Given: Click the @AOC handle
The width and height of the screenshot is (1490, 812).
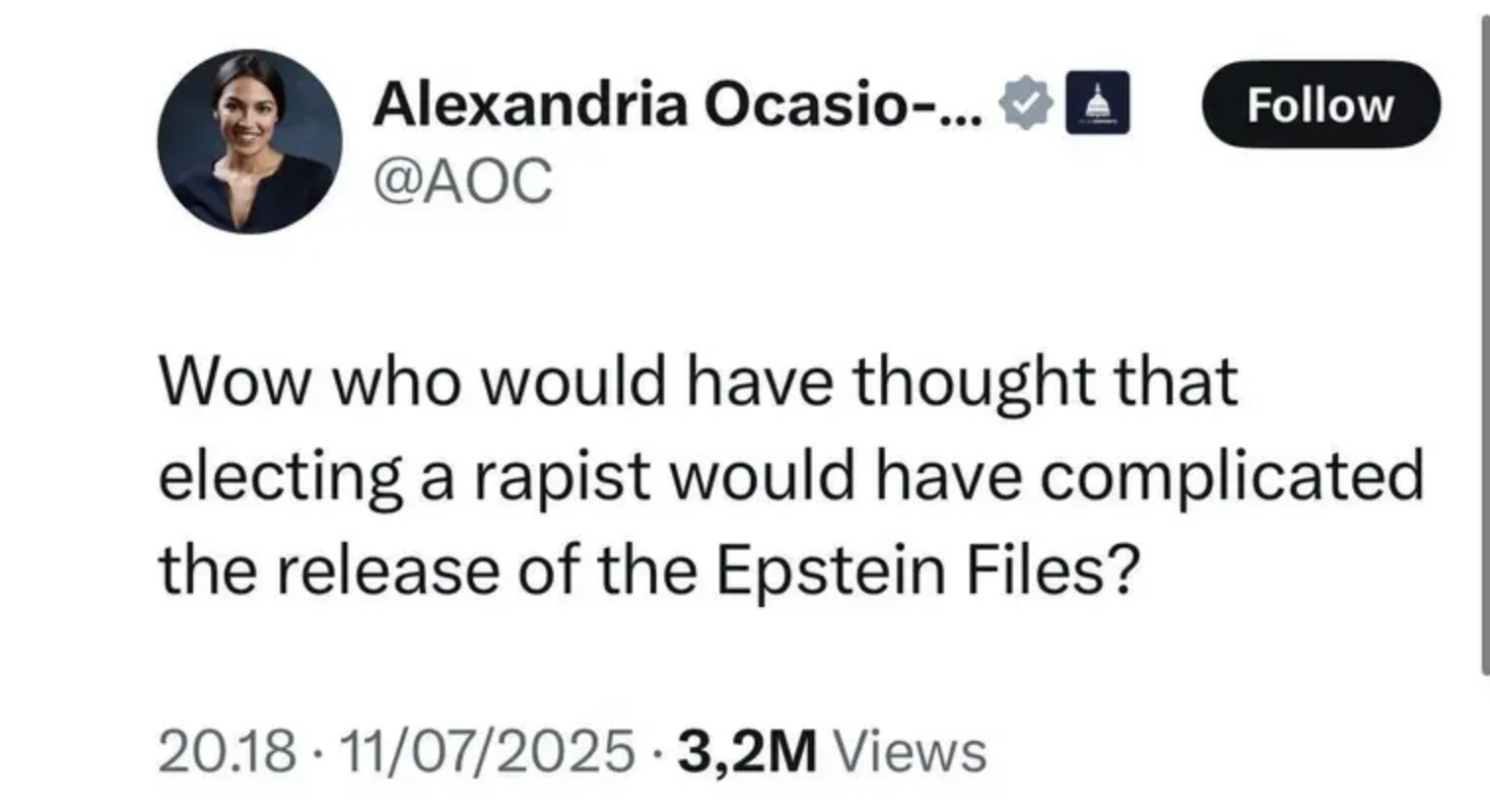Looking at the screenshot, I should 462,181.
